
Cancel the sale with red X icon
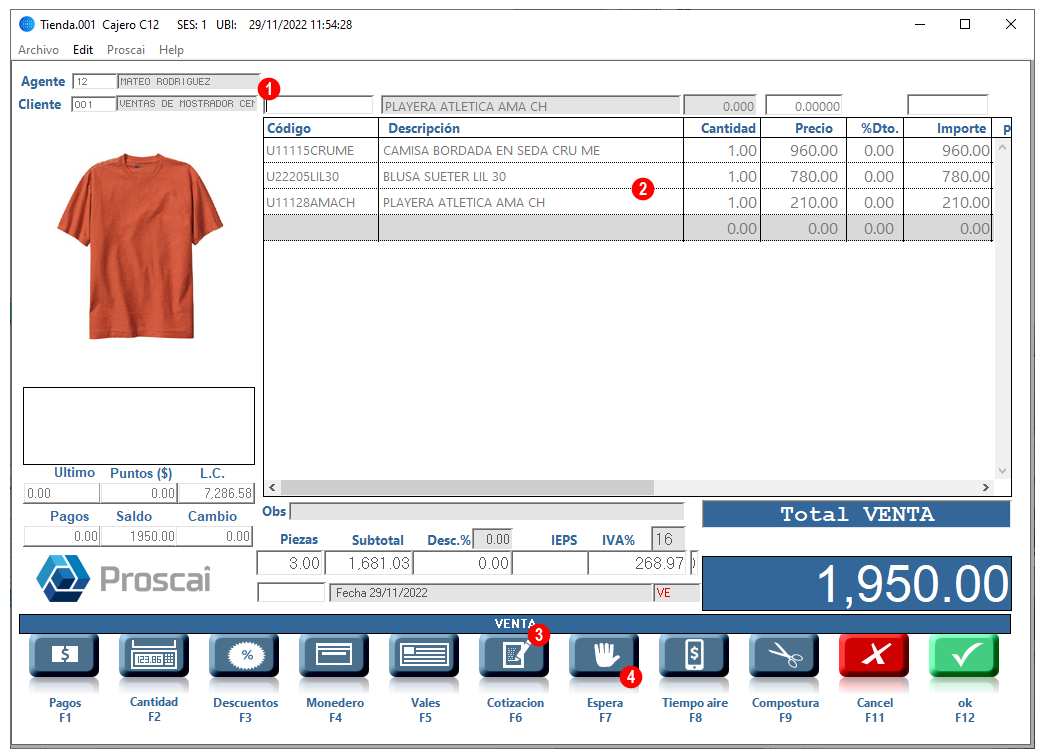click(874, 656)
